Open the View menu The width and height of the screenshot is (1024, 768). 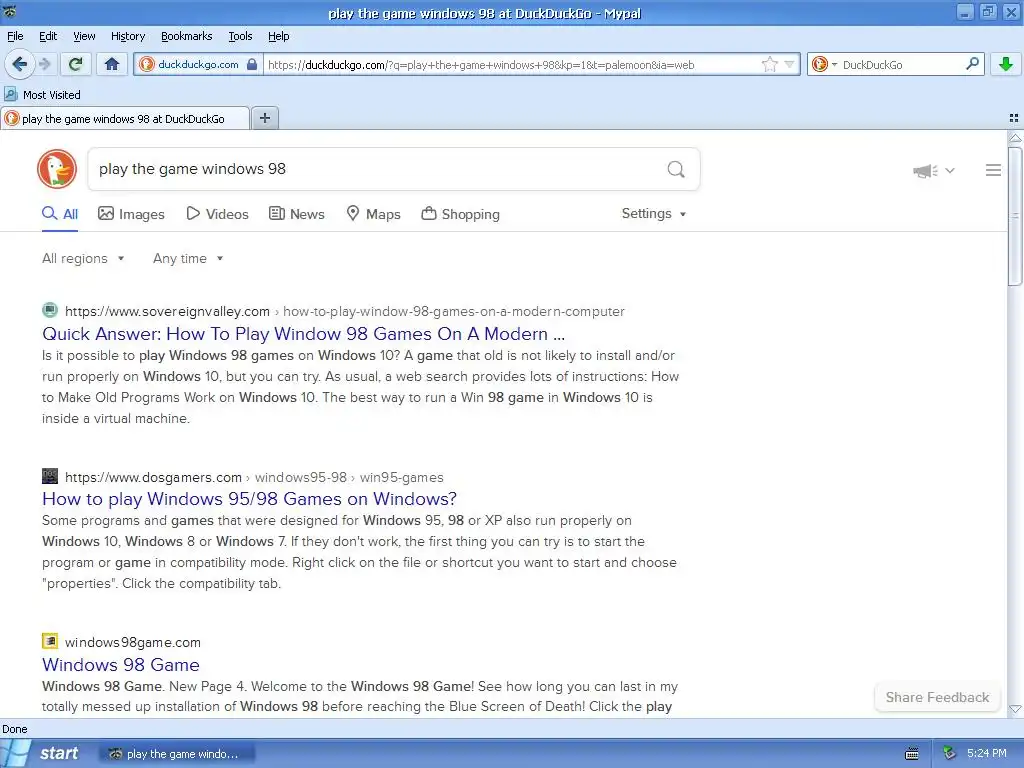point(84,36)
